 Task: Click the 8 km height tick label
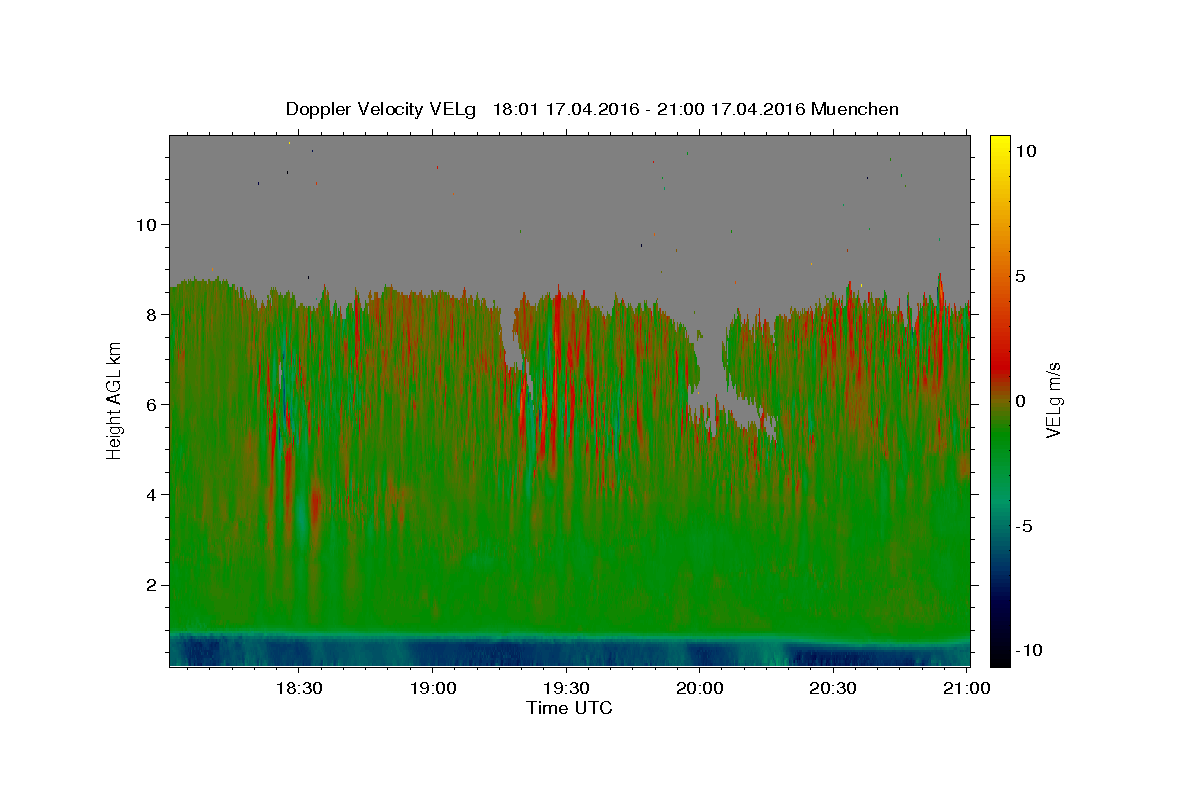[x=154, y=314]
